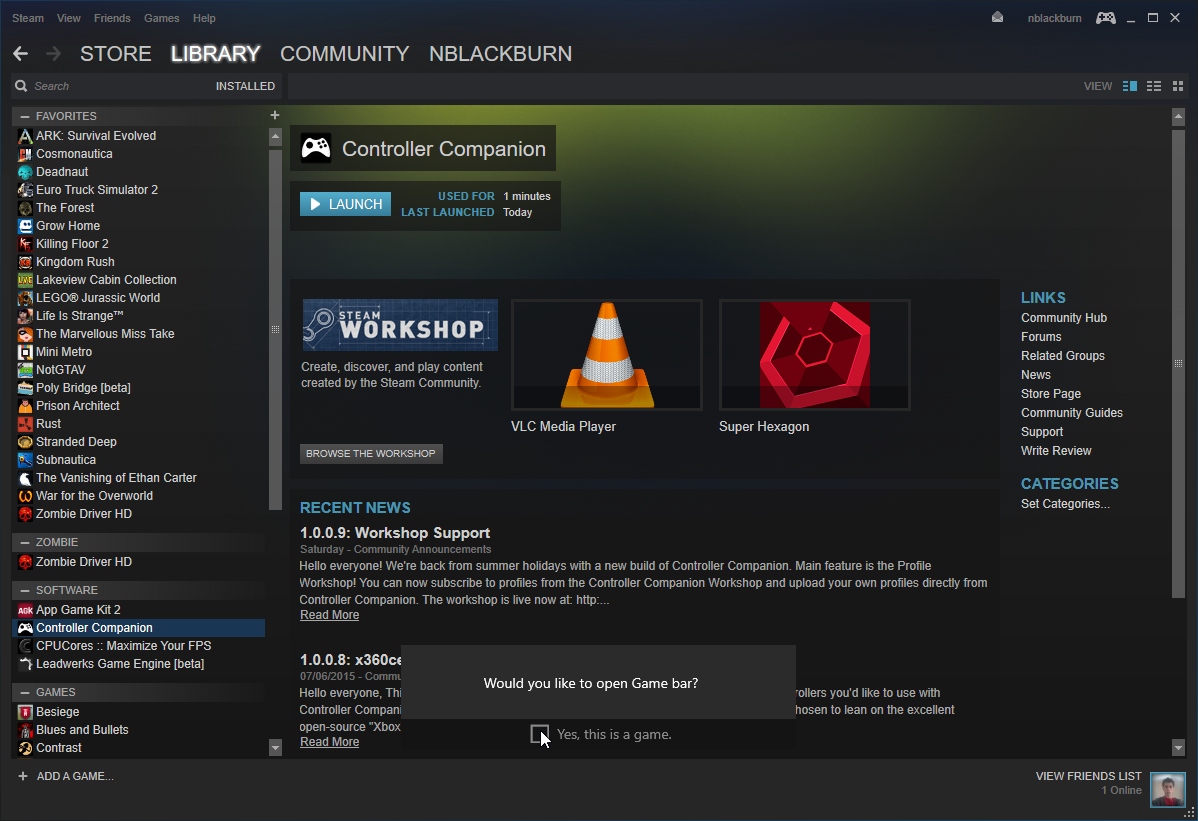Click Write Review link
The width and height of the screenshot is (1198, 821).
point(1056,451)
